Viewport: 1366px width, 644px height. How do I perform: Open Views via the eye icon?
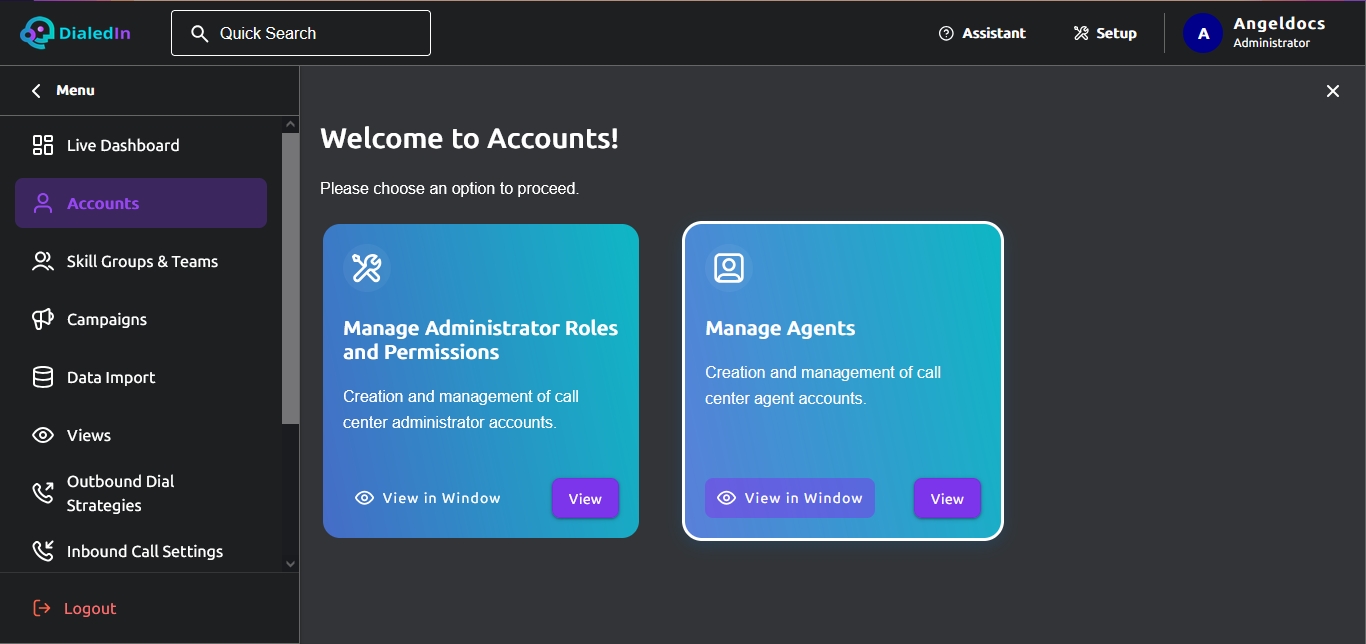tap(43, 435)
